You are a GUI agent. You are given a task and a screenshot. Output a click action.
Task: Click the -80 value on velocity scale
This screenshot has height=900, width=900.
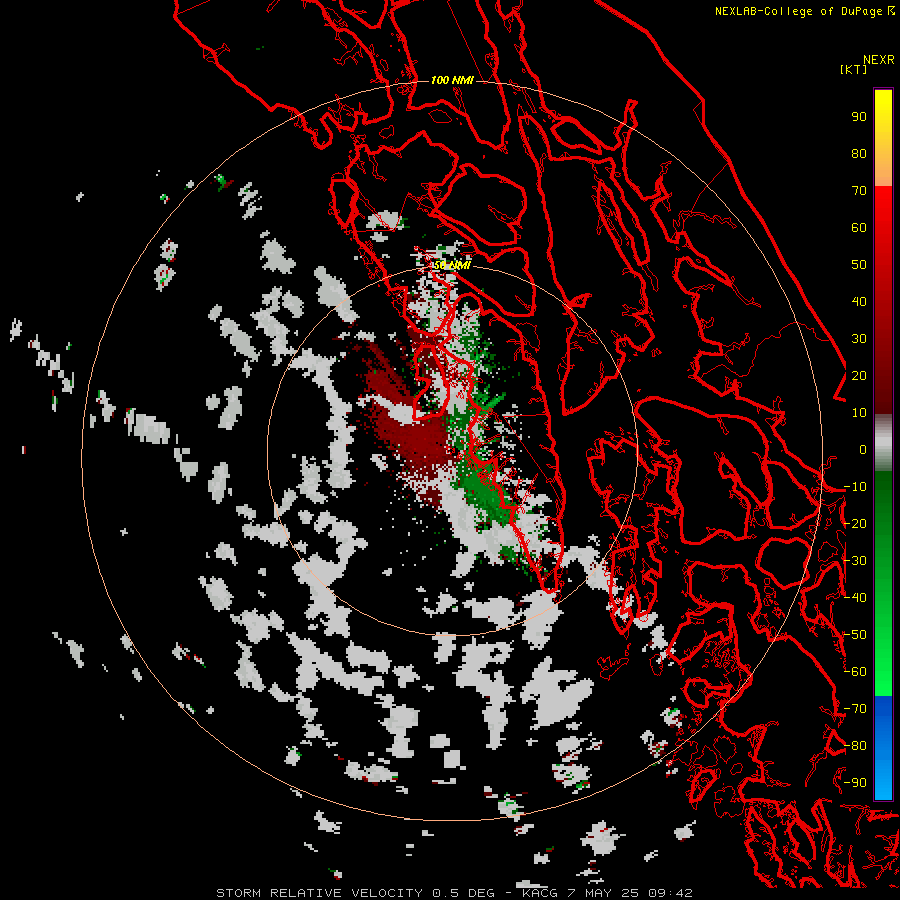855,746
